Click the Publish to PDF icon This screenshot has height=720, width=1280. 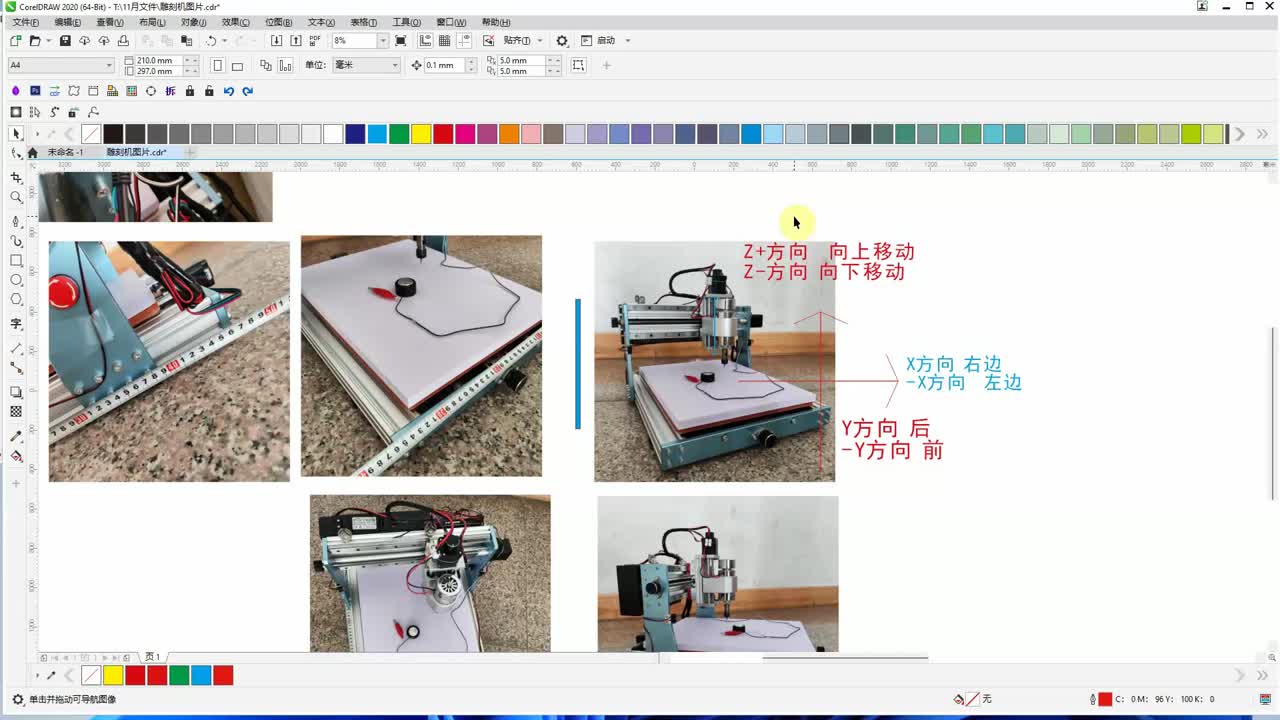coord(315,41)
